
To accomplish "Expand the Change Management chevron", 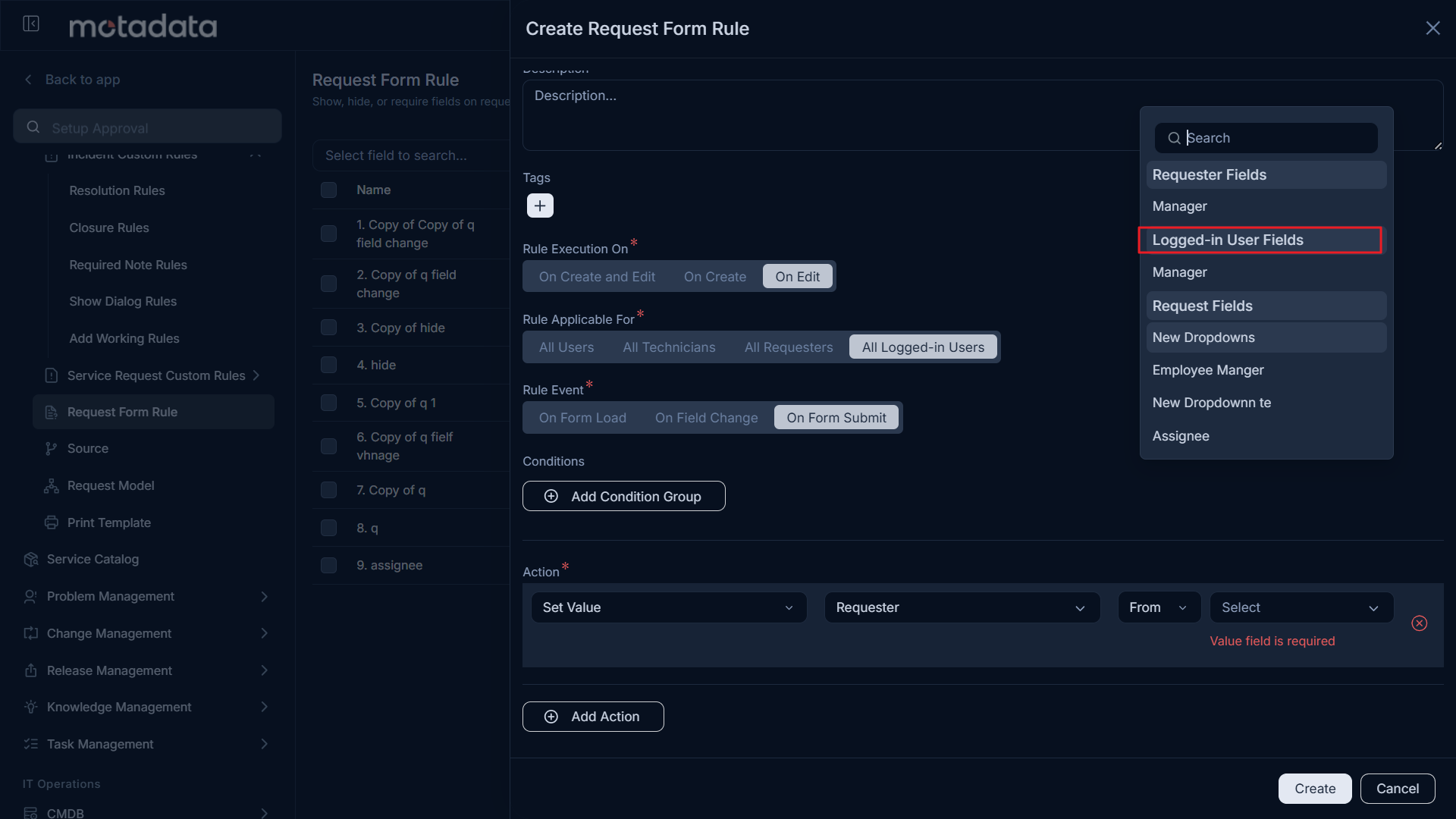I will coord(264,633).
